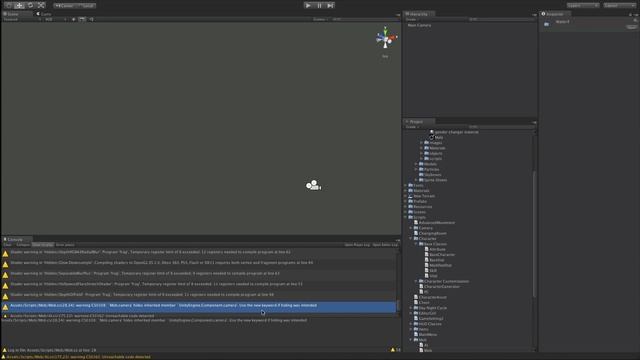Screen dimensions: 640x360
Task: Click the Open Editor Log button
Action: [x=385, y=245]
